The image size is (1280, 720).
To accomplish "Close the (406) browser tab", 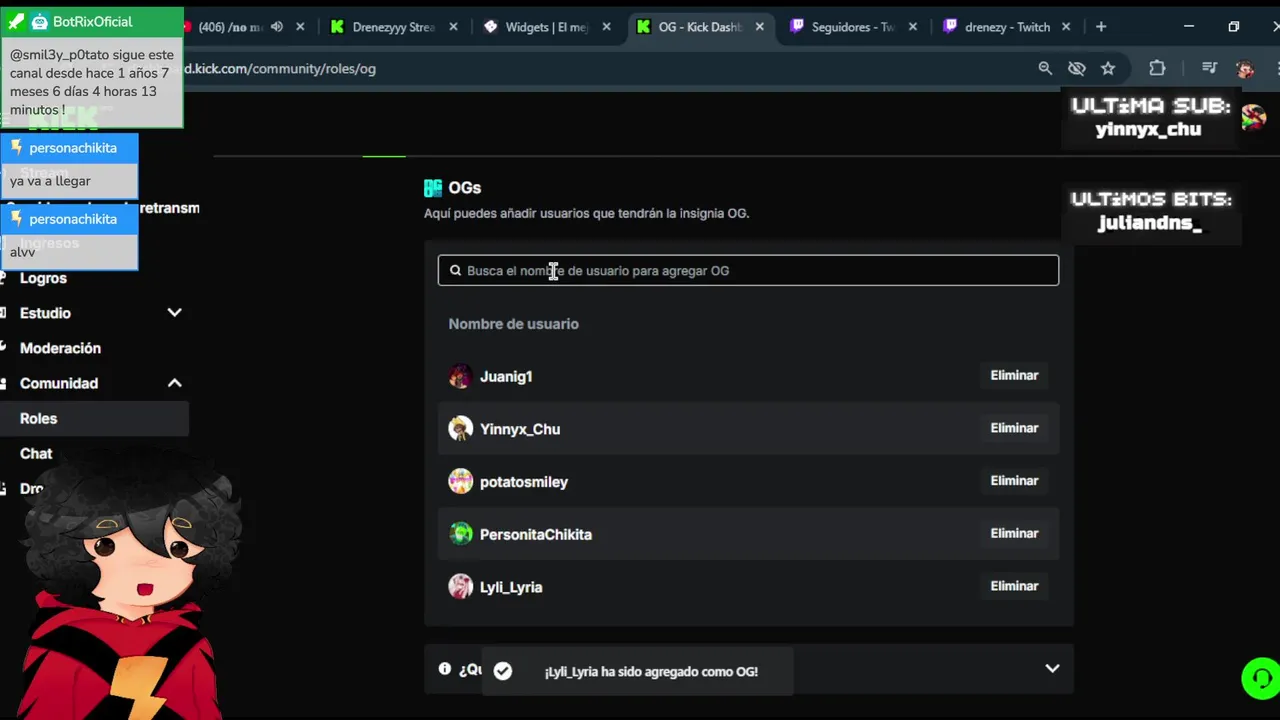I will 300,27.
